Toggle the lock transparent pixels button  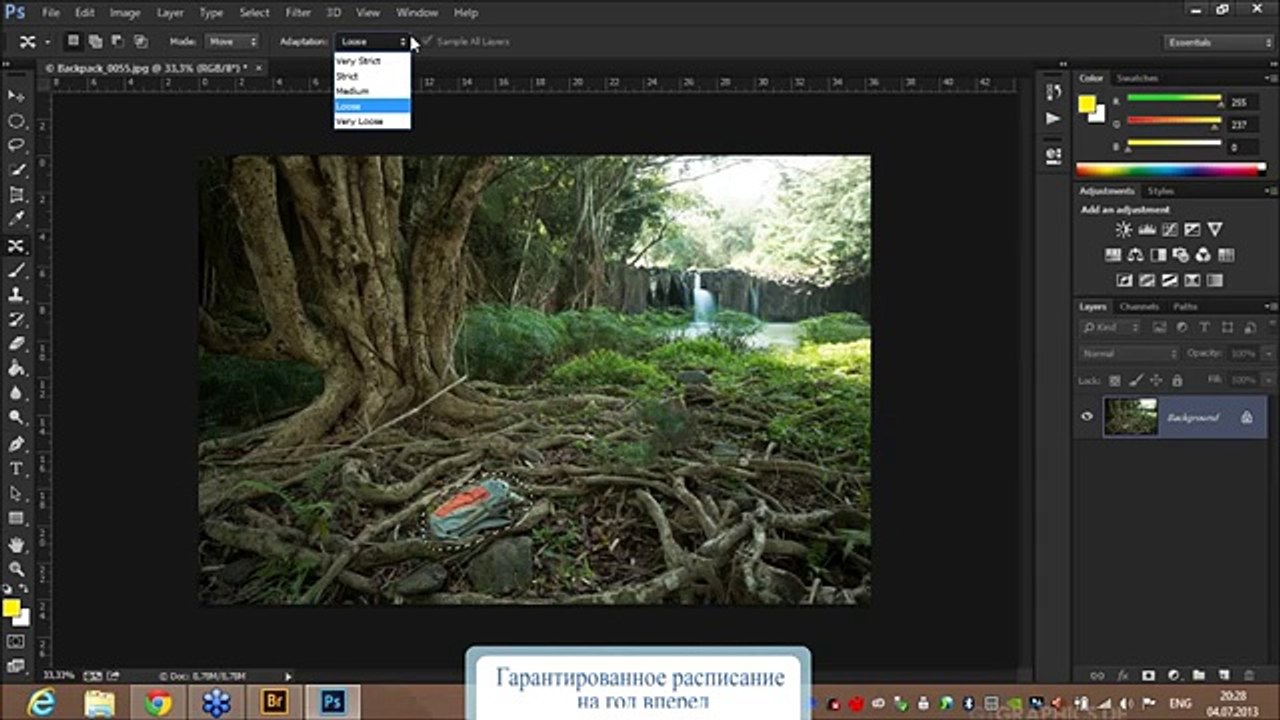coord(1116,381)
